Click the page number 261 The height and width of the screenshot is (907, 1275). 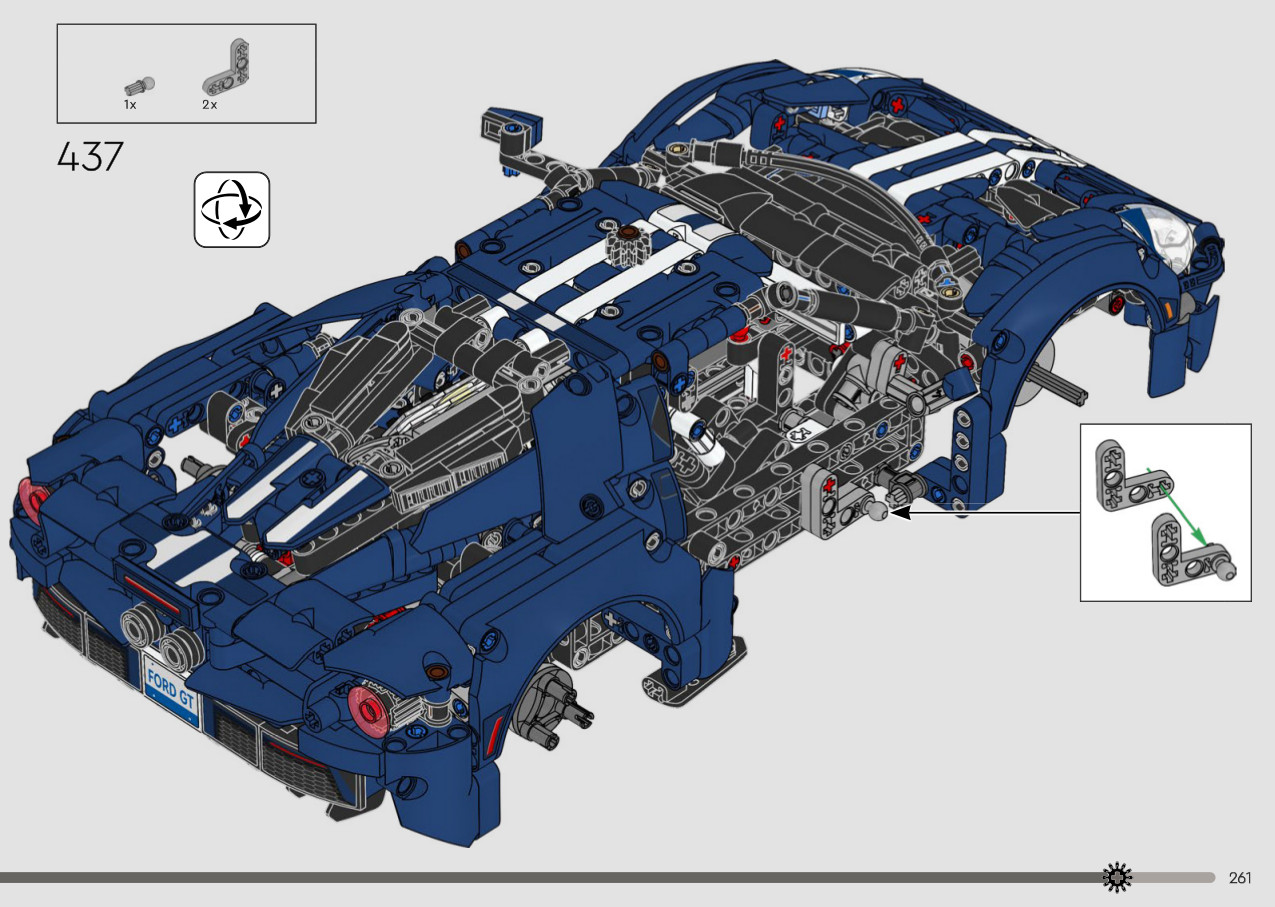(1240, 878)
